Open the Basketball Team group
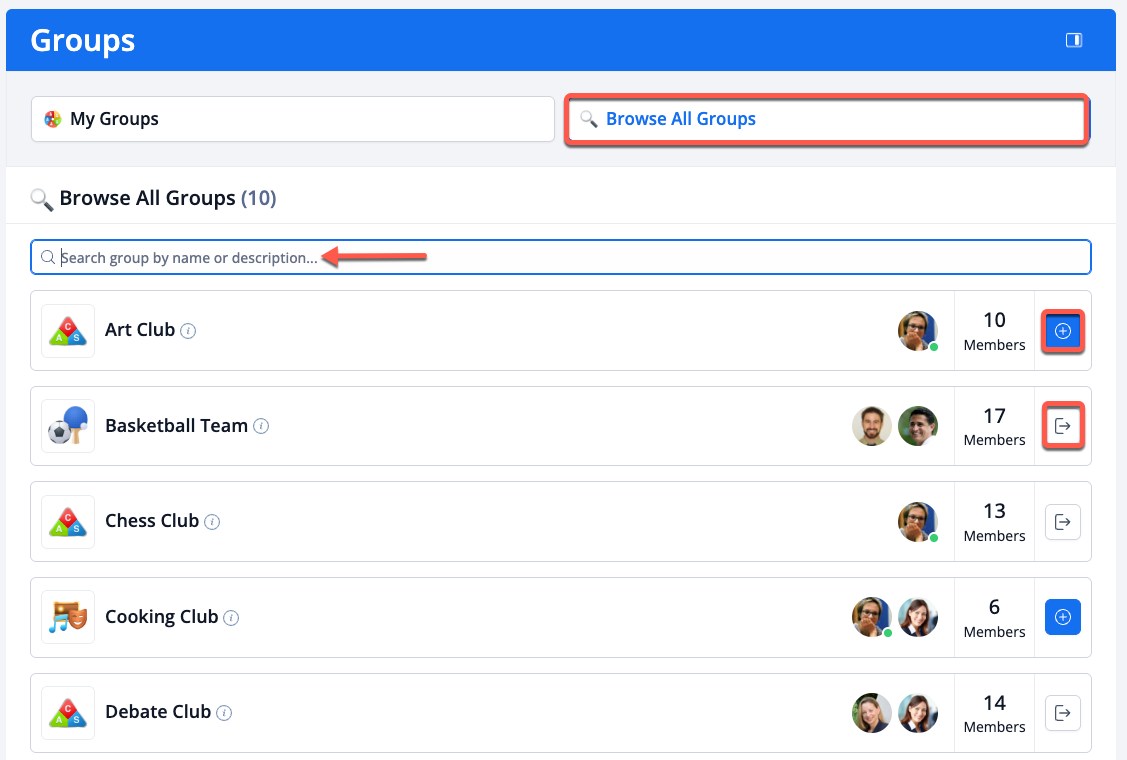Viewport: 1127px width, 760px height. pos(176,426)
